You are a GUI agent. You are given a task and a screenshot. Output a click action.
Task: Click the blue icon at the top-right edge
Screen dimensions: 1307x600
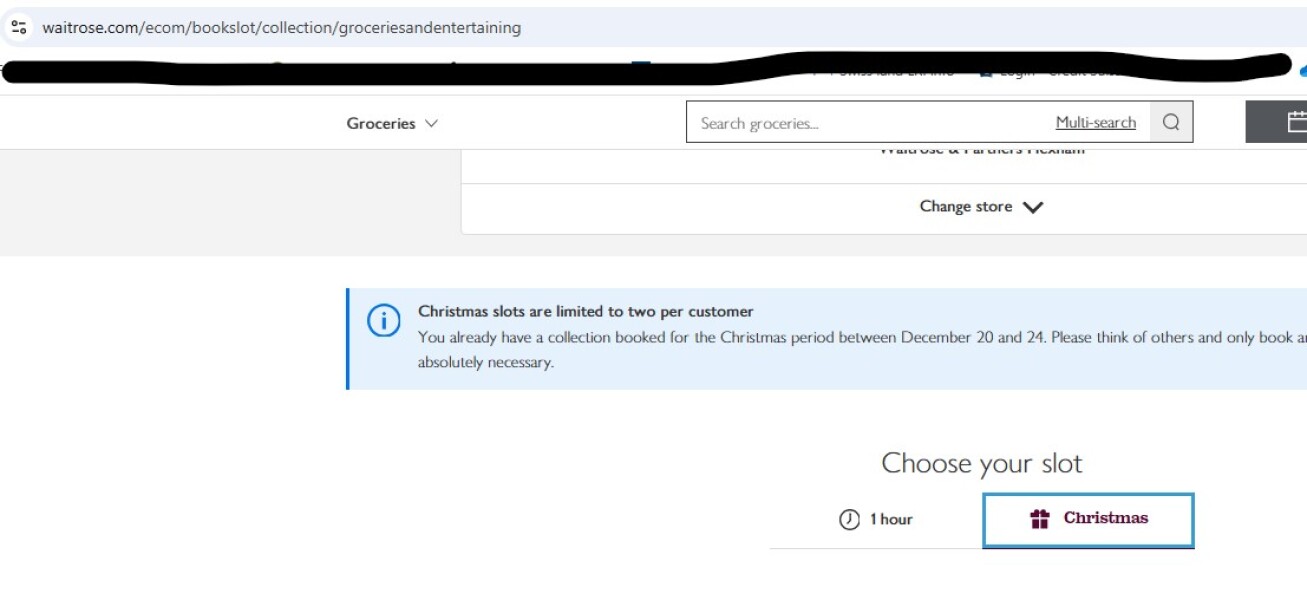pos(1302,71)
